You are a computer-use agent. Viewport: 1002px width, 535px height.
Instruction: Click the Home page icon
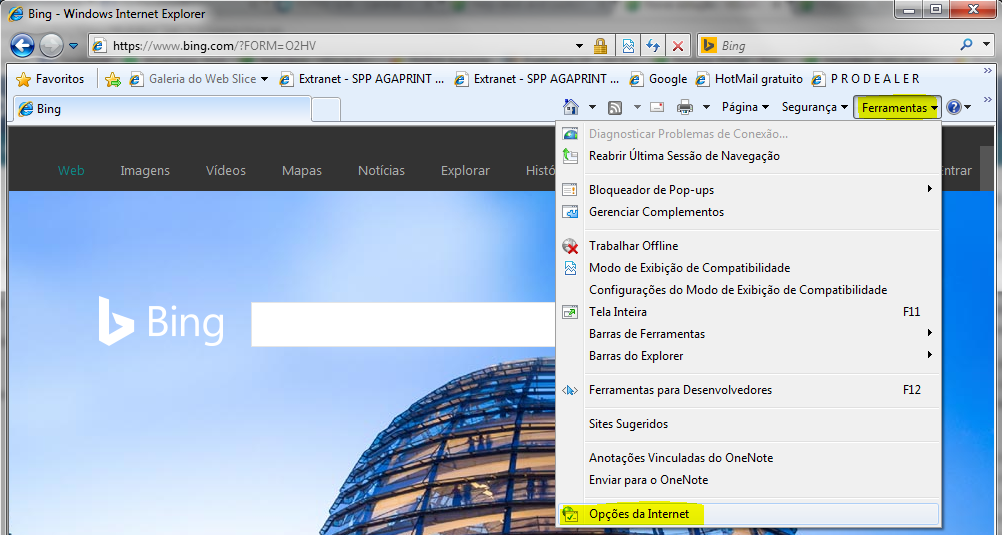click(571, 107)
